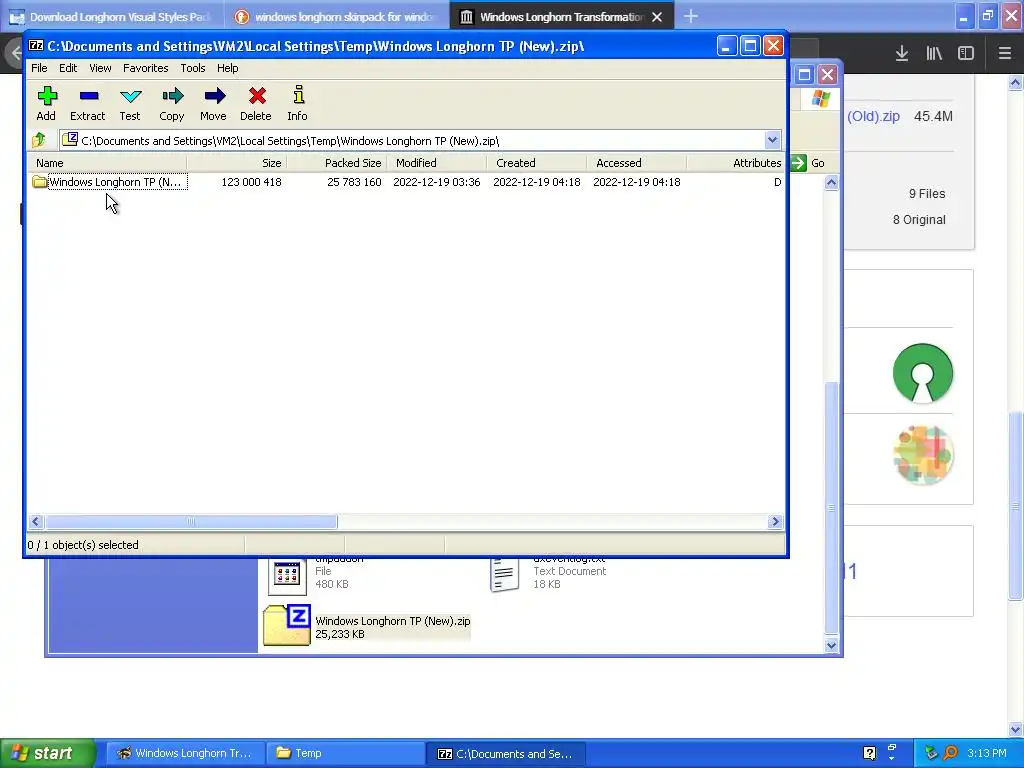Click Go button in the Explorer window
The image size is (1024, 768).
[808, 163]
